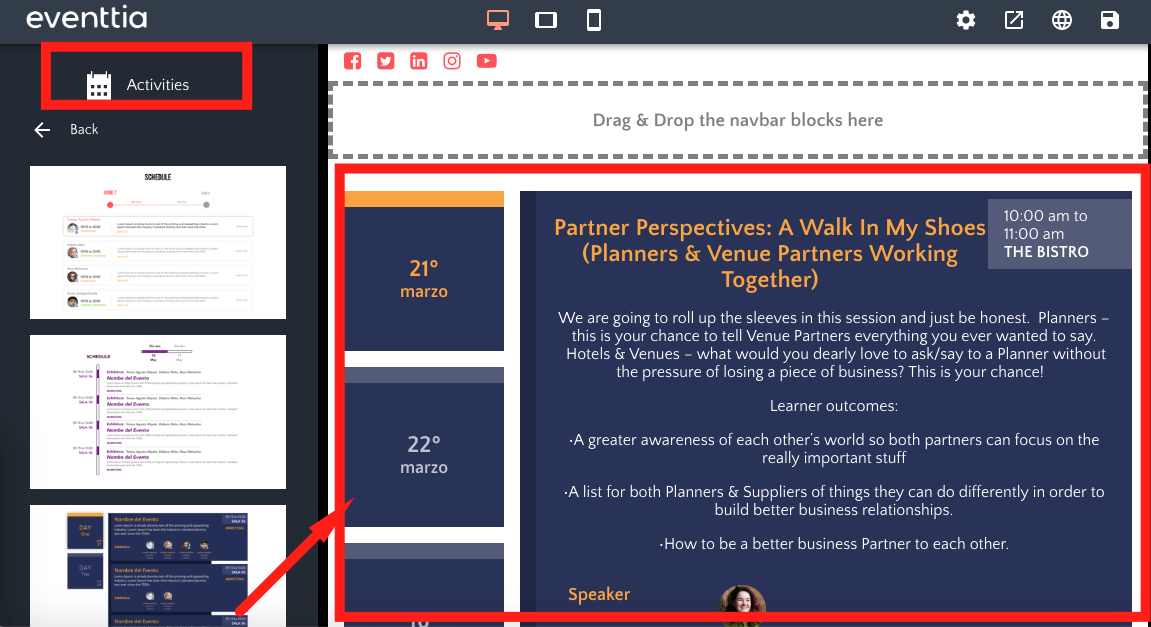Screen dimensions: 1151x627
Task: Click the eventtia logo
Action: point(86,19)
